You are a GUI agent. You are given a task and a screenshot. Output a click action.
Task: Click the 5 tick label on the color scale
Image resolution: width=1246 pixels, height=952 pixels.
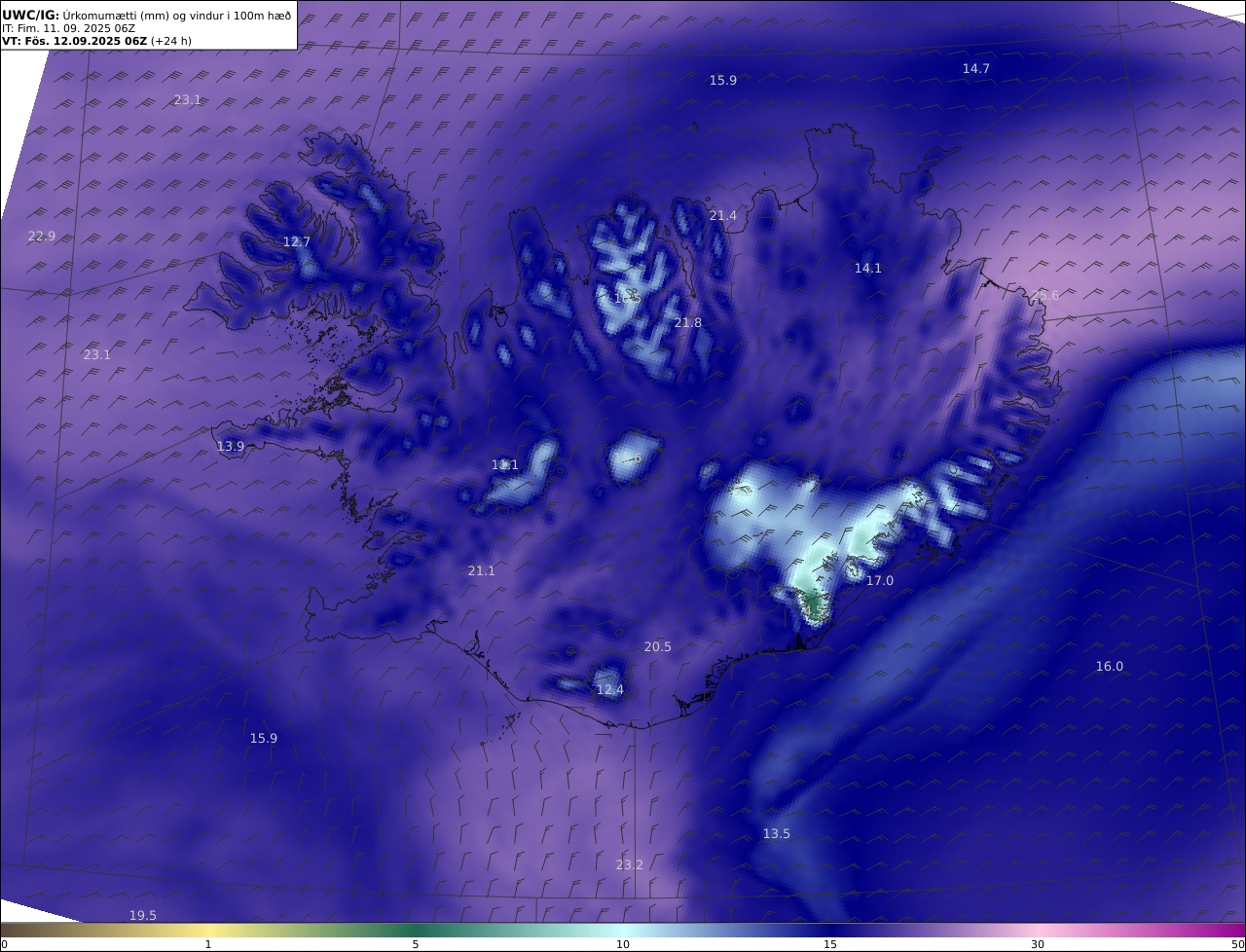click(416, 945)
